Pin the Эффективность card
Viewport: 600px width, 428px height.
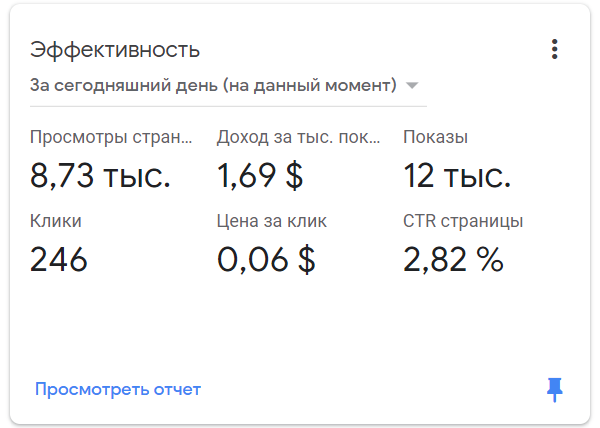pyautogui.click(x=555, y=390)
